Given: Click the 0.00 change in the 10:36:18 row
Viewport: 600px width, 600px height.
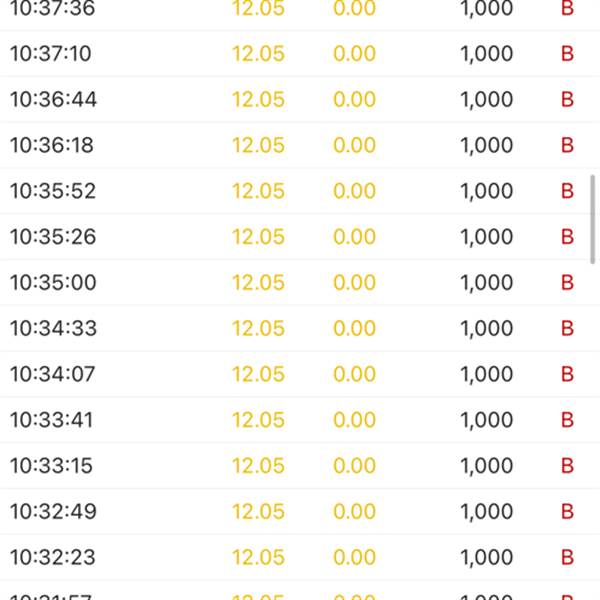Looking at the screenshot, I should (x=354, y=146).
